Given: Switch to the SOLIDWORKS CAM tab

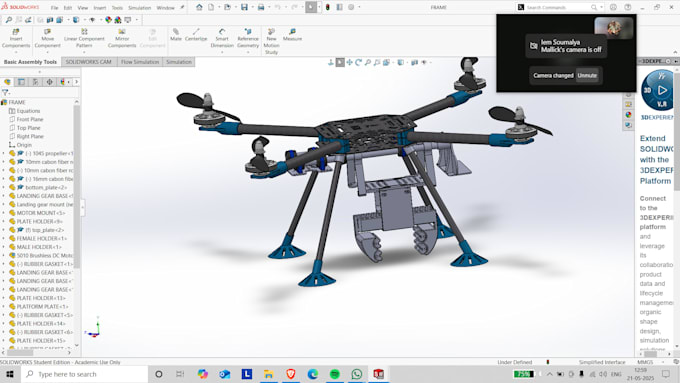Looking at the screenshot, I should tap(88, 62).
